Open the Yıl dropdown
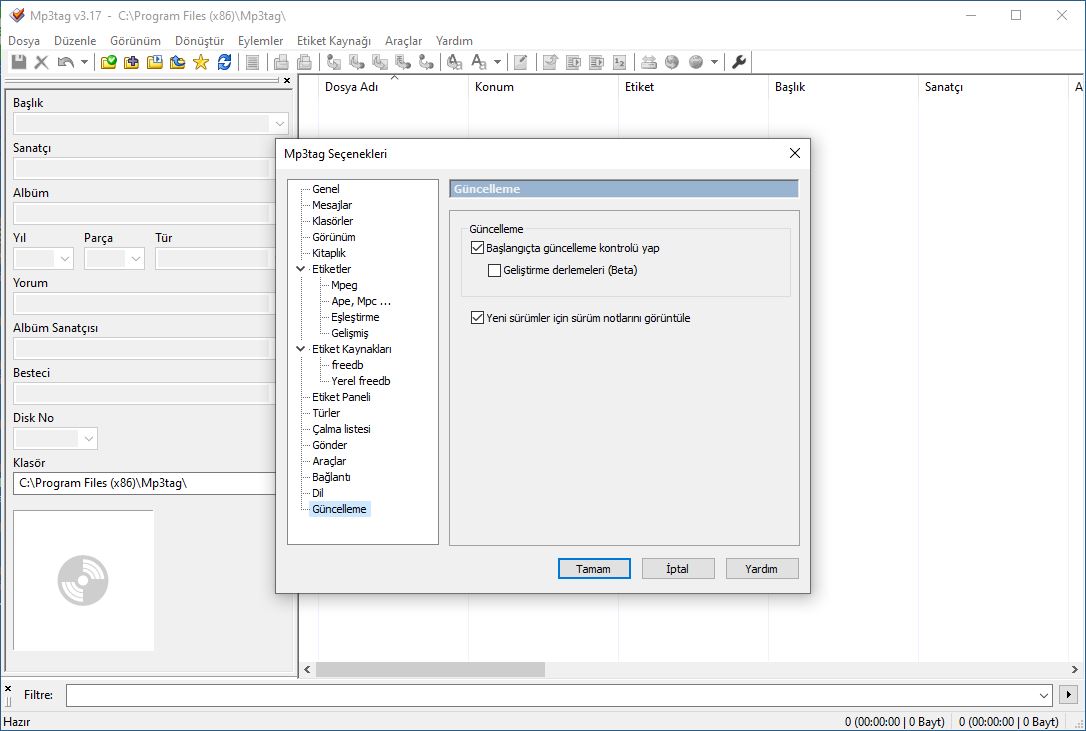This screenshot has height=731, width=1086. pyautogui.click(x=65, y=259)
